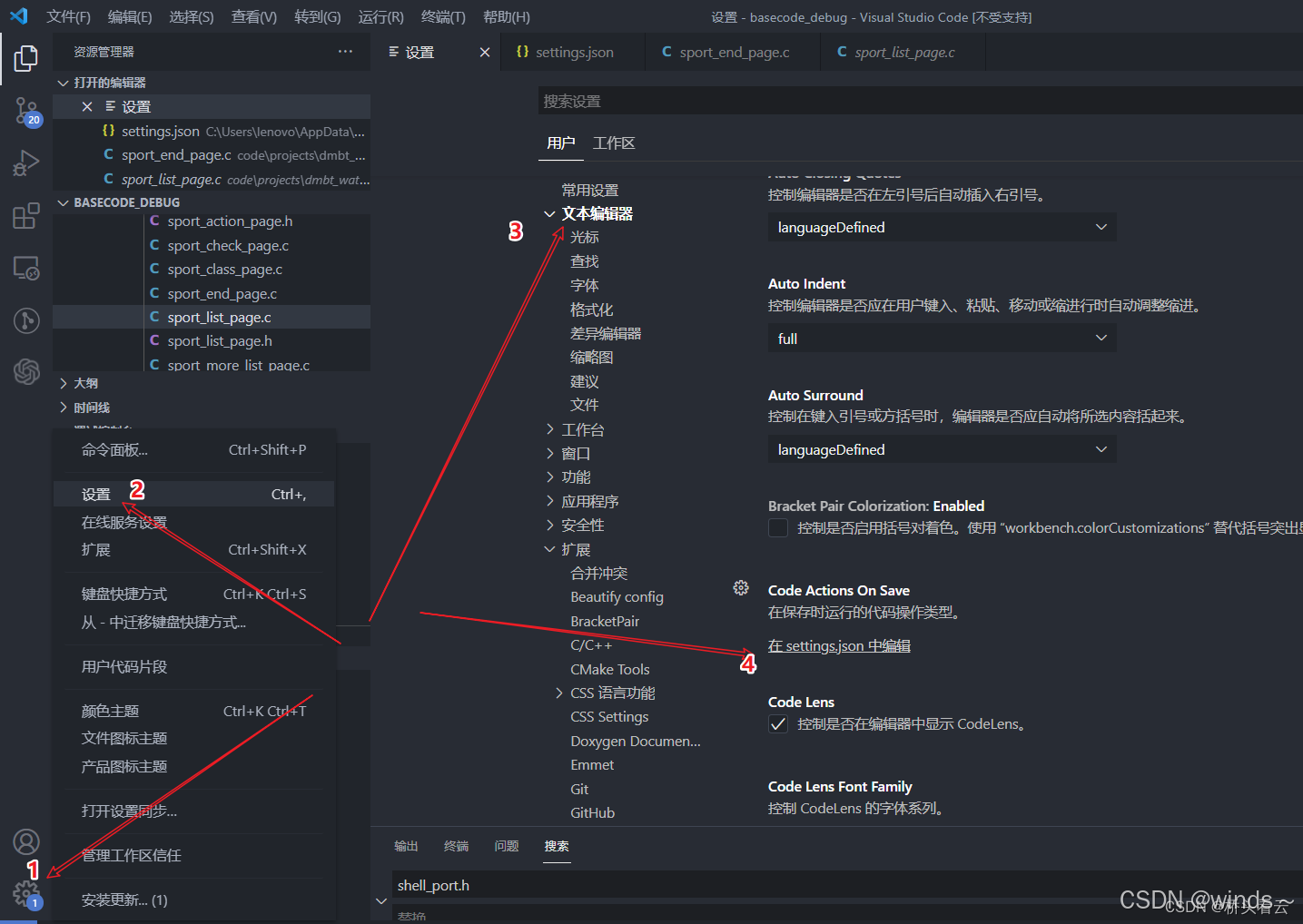Open the Auto Surround dropdown
This screenshot has height=924, width=1303.
coord(943,449)
